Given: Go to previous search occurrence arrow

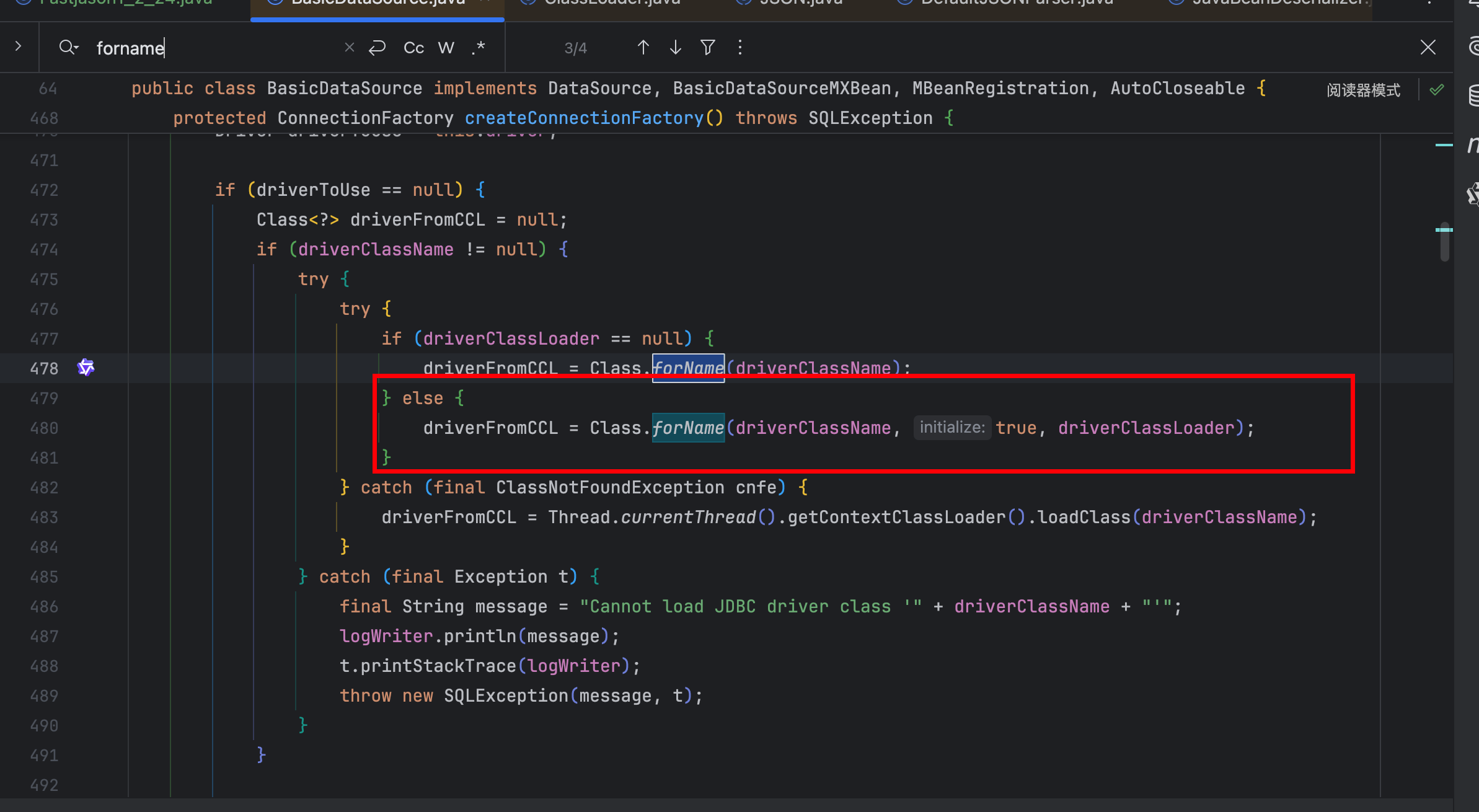Looking at the screenshot, I should (x=643, y=48).
